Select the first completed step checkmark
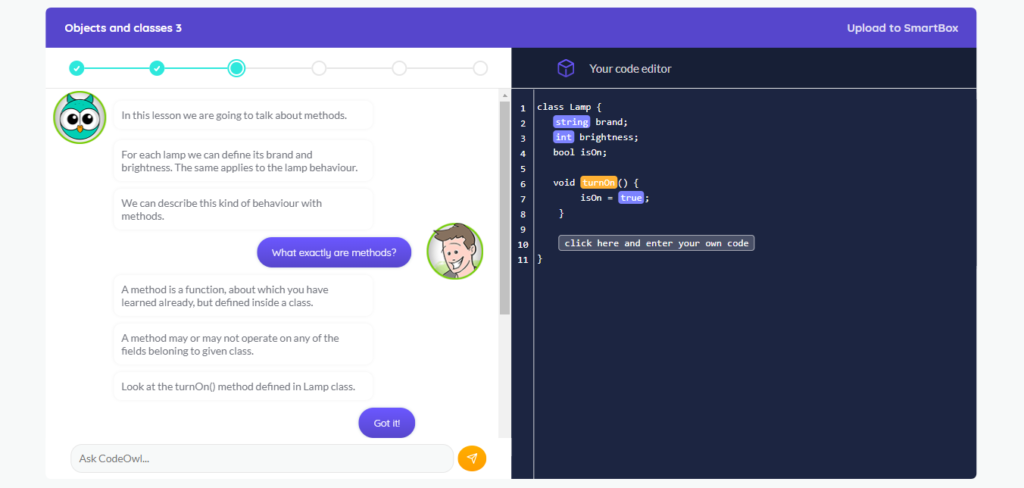Image resolution: width=1024 pixels, height=488 pixels. click(x=77, y=68)
